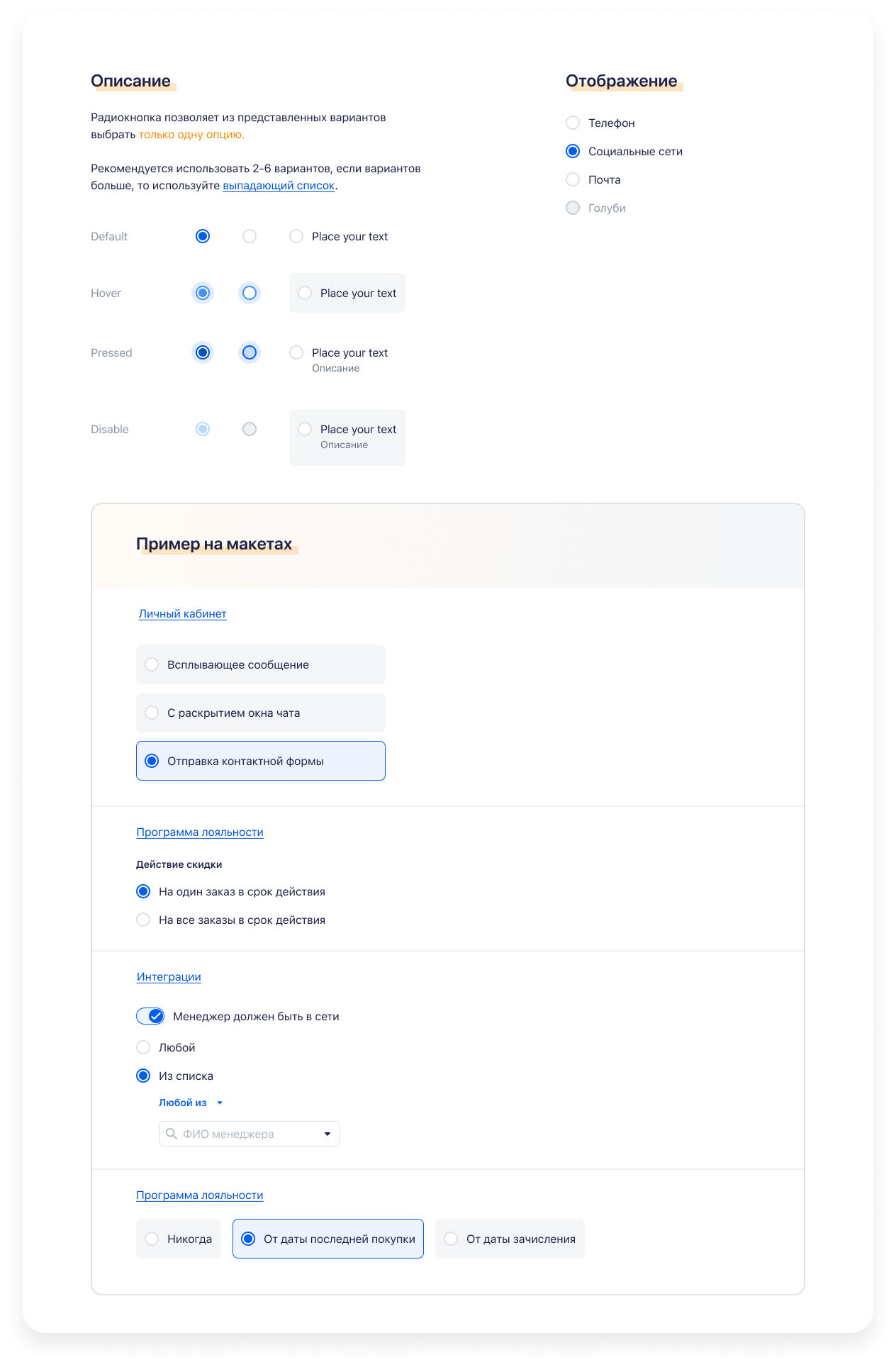Open the Интеграции link

[x=169, y=977]
